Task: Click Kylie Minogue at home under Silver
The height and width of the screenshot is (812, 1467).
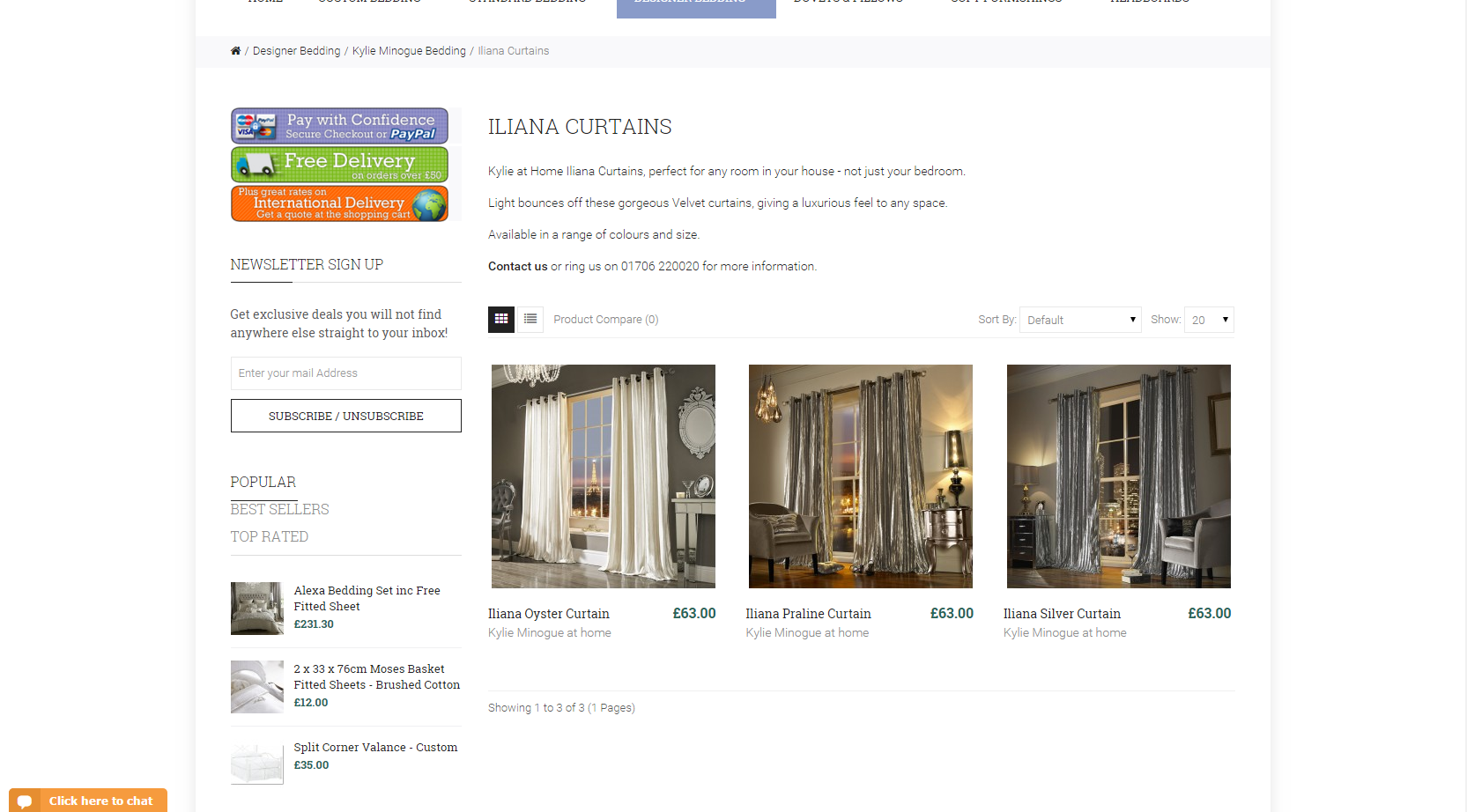Action: click(x=1065, y=633)
